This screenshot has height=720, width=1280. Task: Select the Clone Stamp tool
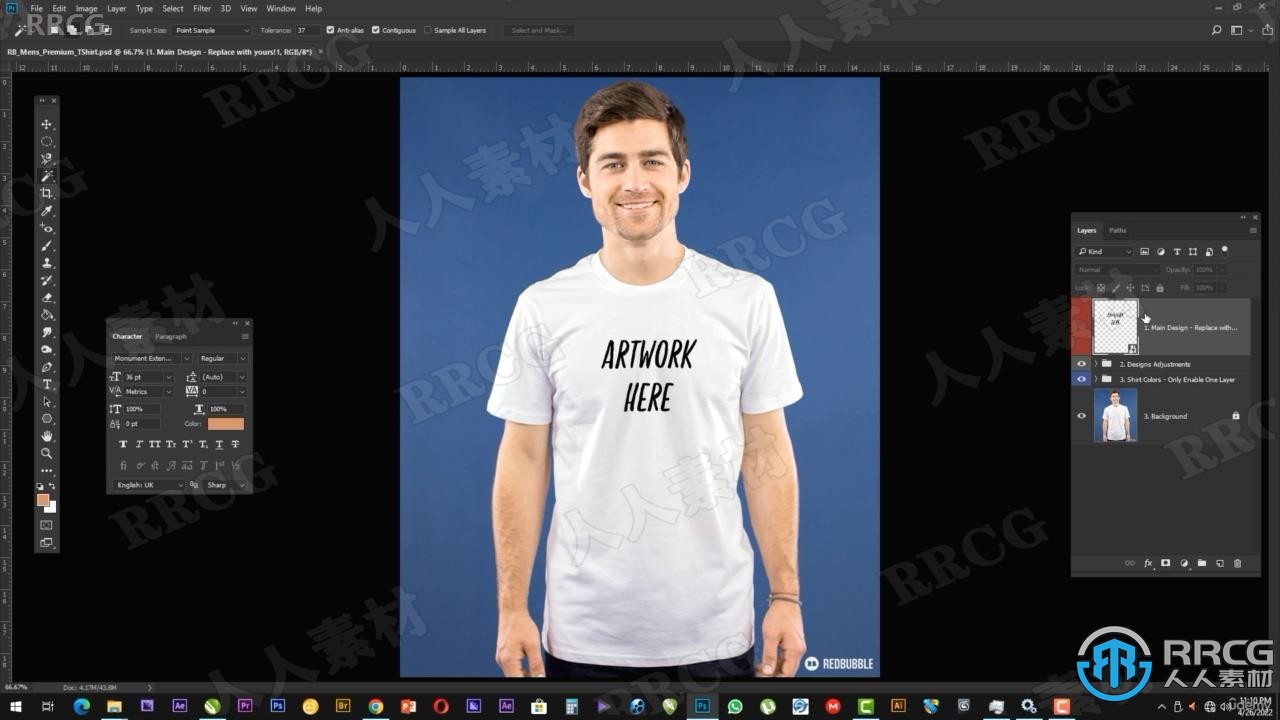click(x=46, y=263)
